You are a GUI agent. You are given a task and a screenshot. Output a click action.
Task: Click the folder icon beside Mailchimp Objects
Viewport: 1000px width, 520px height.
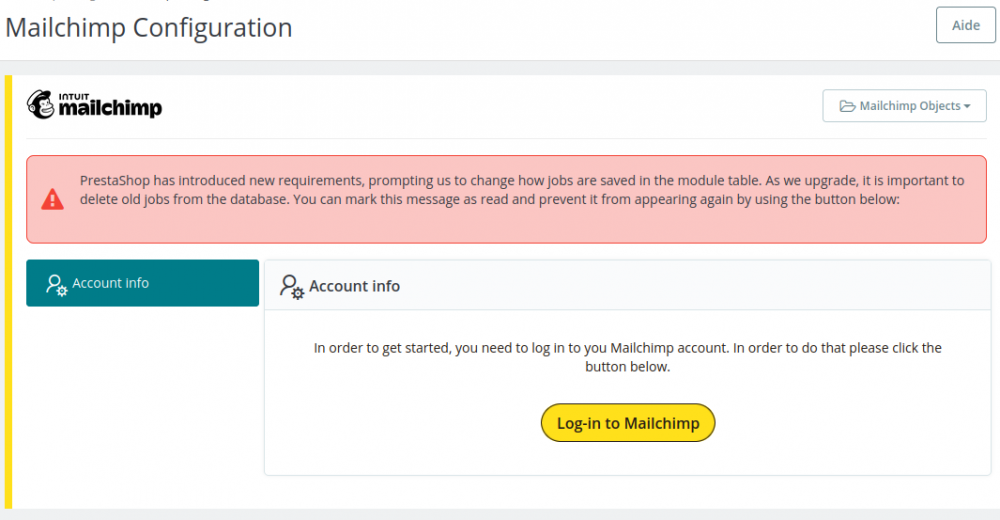click(x=847, y=106)
